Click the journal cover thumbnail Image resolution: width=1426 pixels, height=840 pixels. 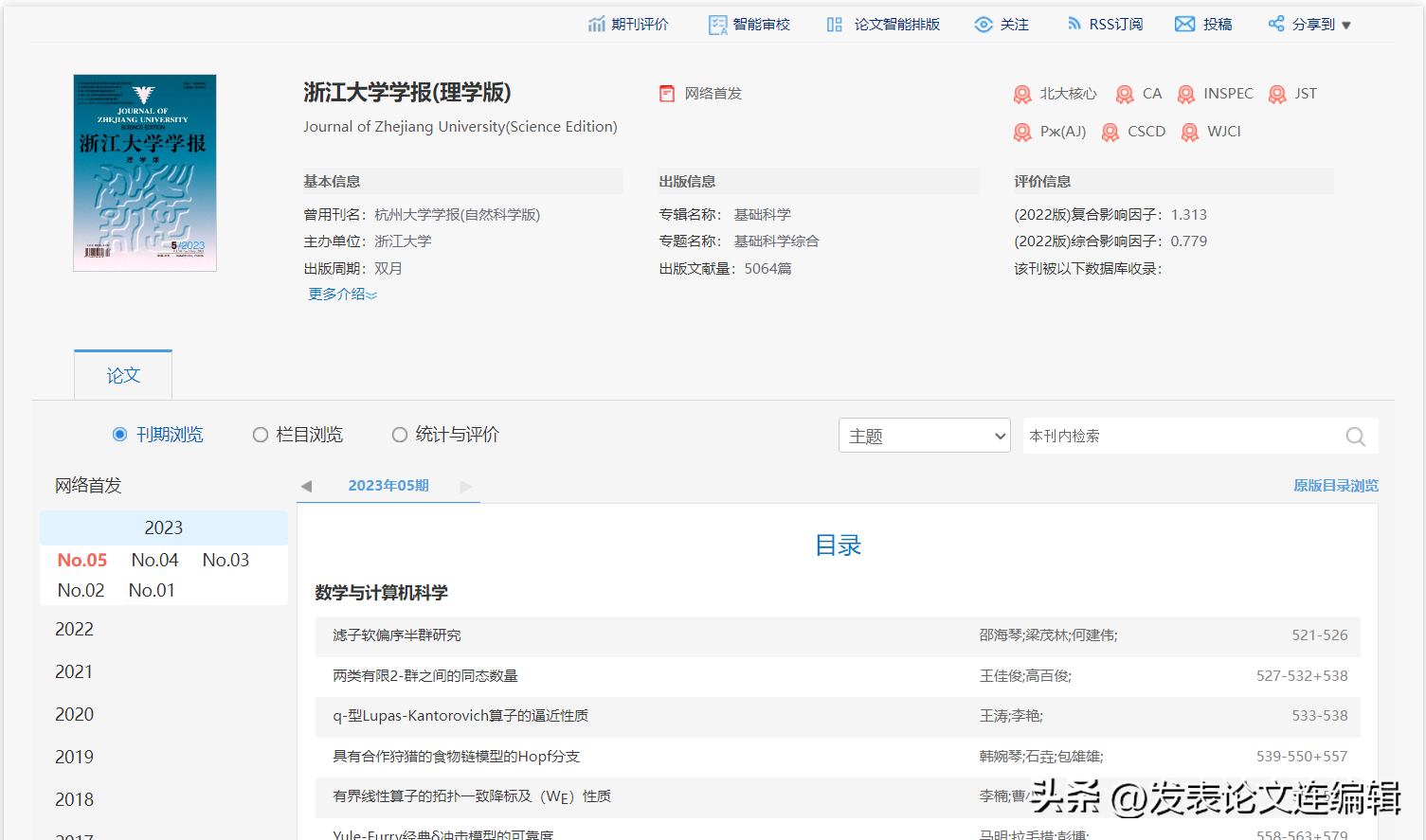click(x=145, y=173)
